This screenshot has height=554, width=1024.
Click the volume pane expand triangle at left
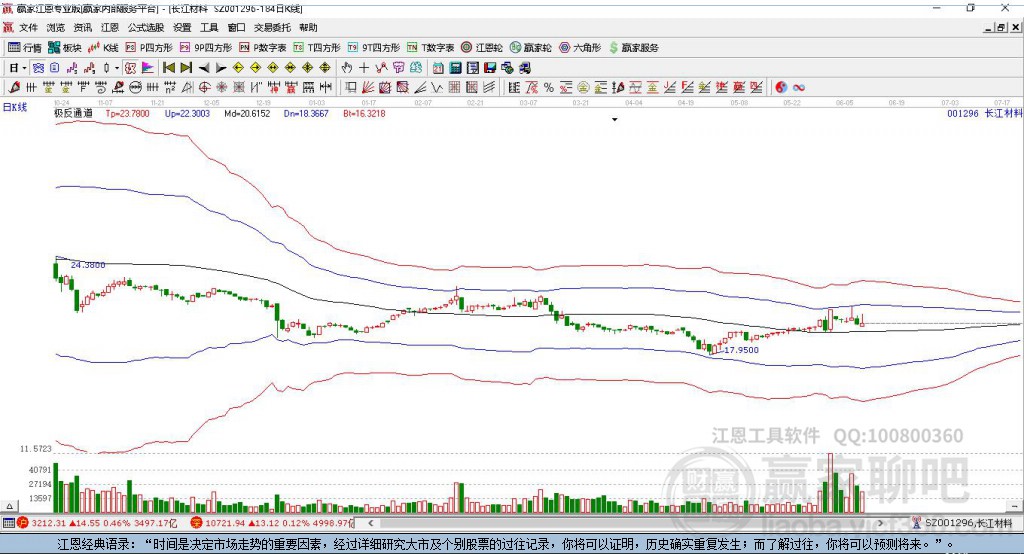pos(9,506)
